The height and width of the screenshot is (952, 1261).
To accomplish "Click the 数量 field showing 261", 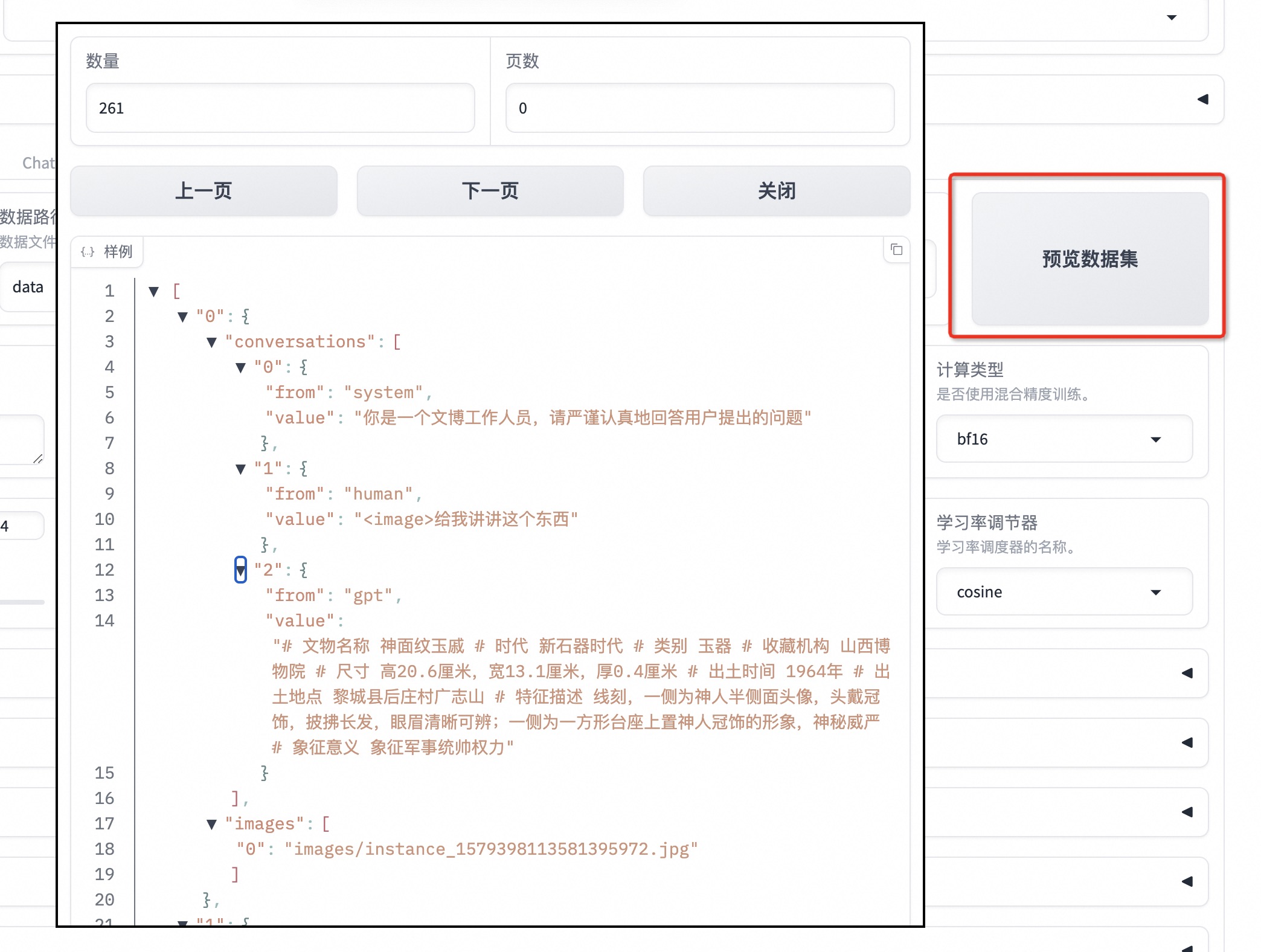I will click(x=280, y=108).
